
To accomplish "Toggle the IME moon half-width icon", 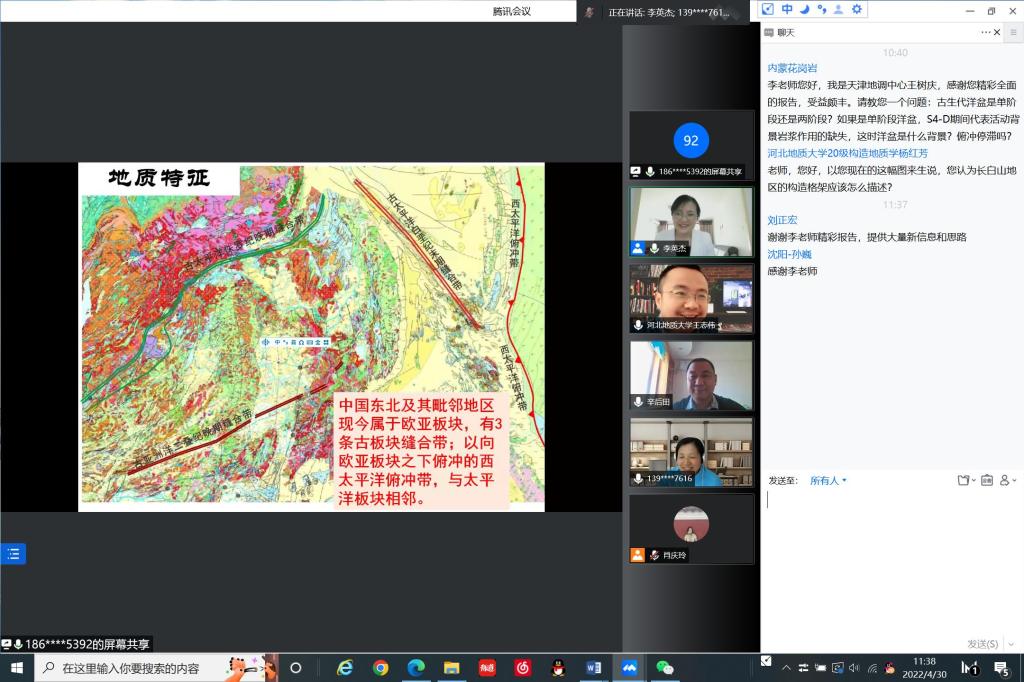I will pyautogui.click(x=804, y=9).
